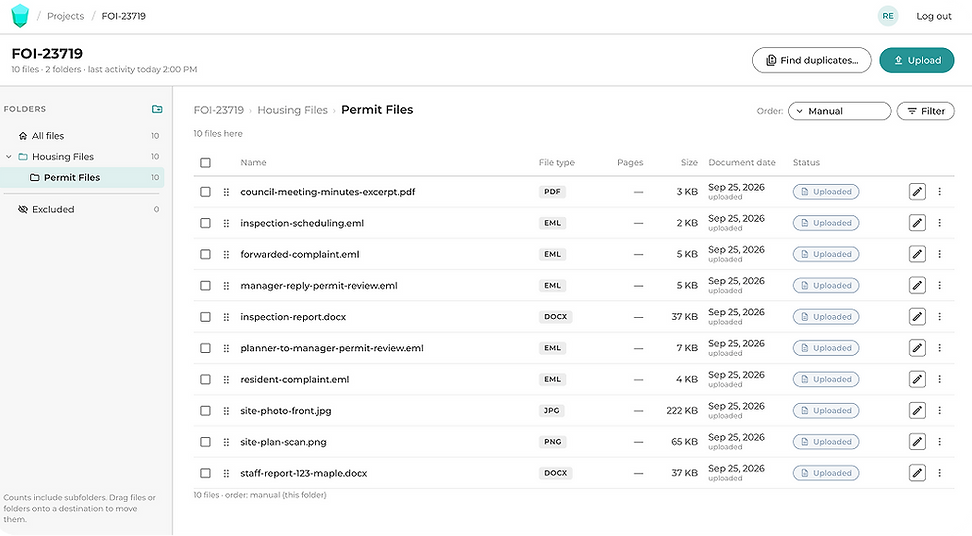Click the Document date column header
Viewport: 972px width, 536px height.
(742, 162)
